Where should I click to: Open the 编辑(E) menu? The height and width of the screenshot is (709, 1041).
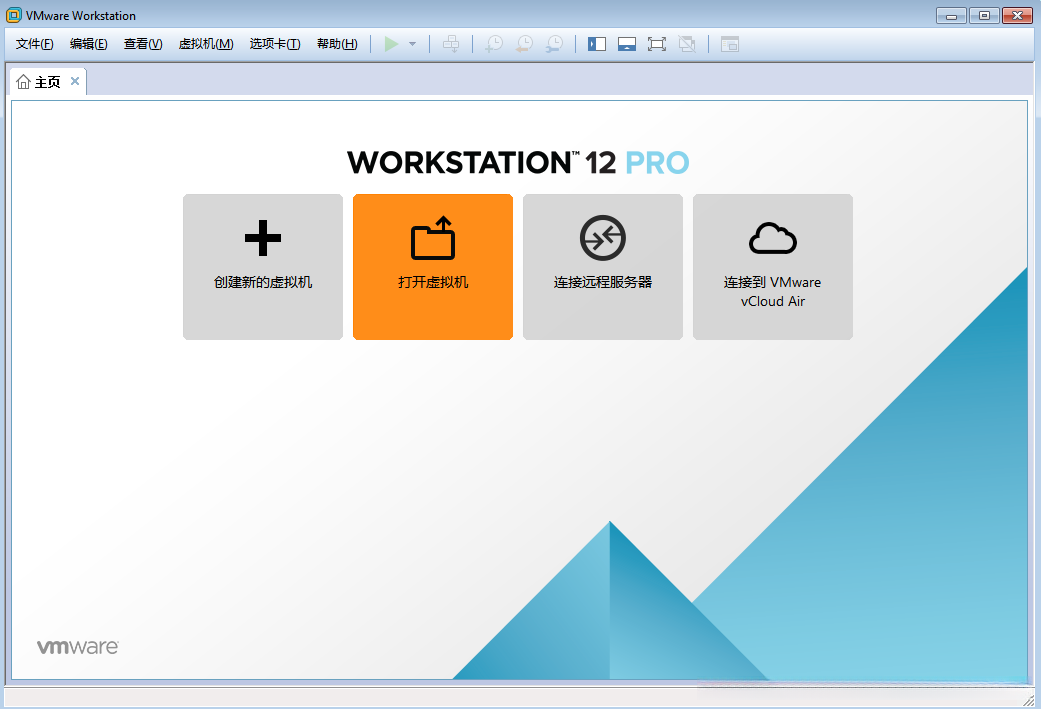tap(88, 44)
